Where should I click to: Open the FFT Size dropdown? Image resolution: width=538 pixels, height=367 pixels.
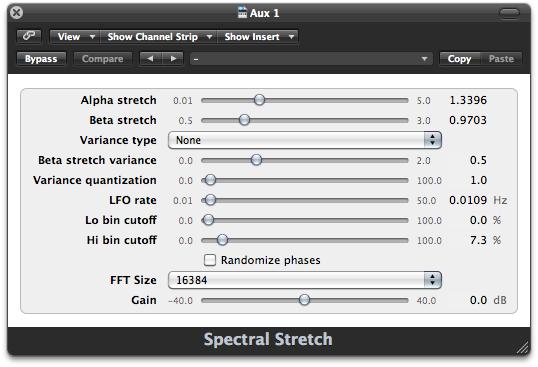tap(305, 280)
